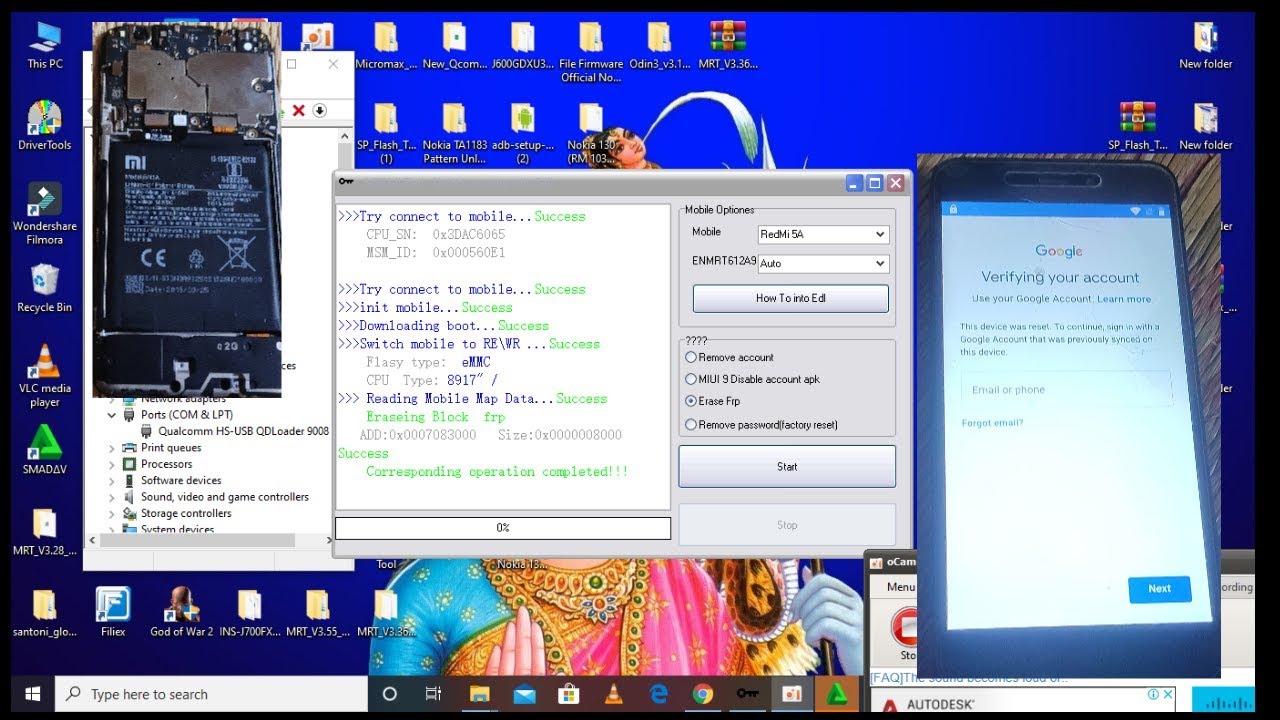Screen dimensions: 1280x720
Task: Open VLC from the taskbar
Action: tap(613, 694)
